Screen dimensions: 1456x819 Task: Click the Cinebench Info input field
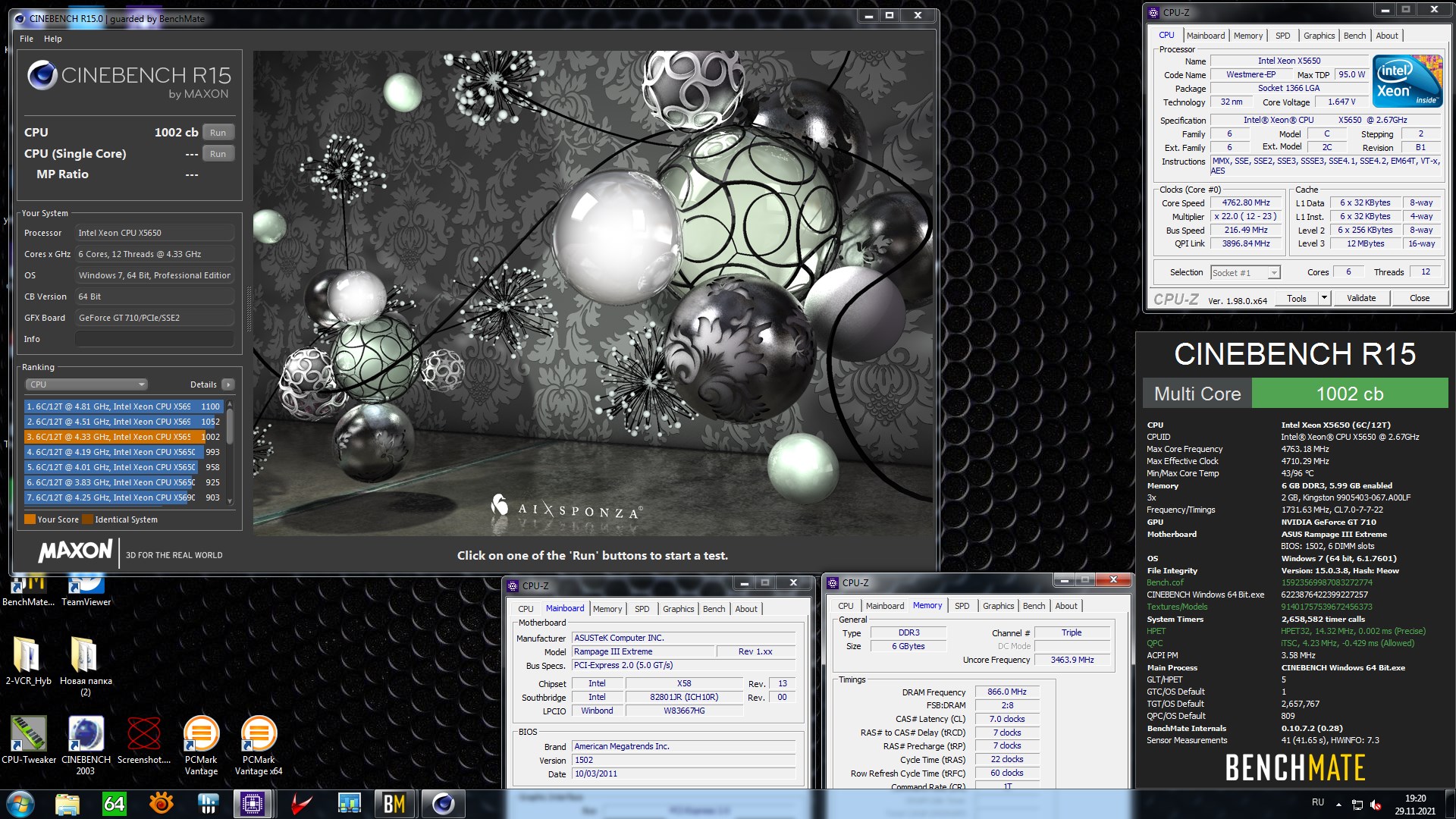[155, 339]
